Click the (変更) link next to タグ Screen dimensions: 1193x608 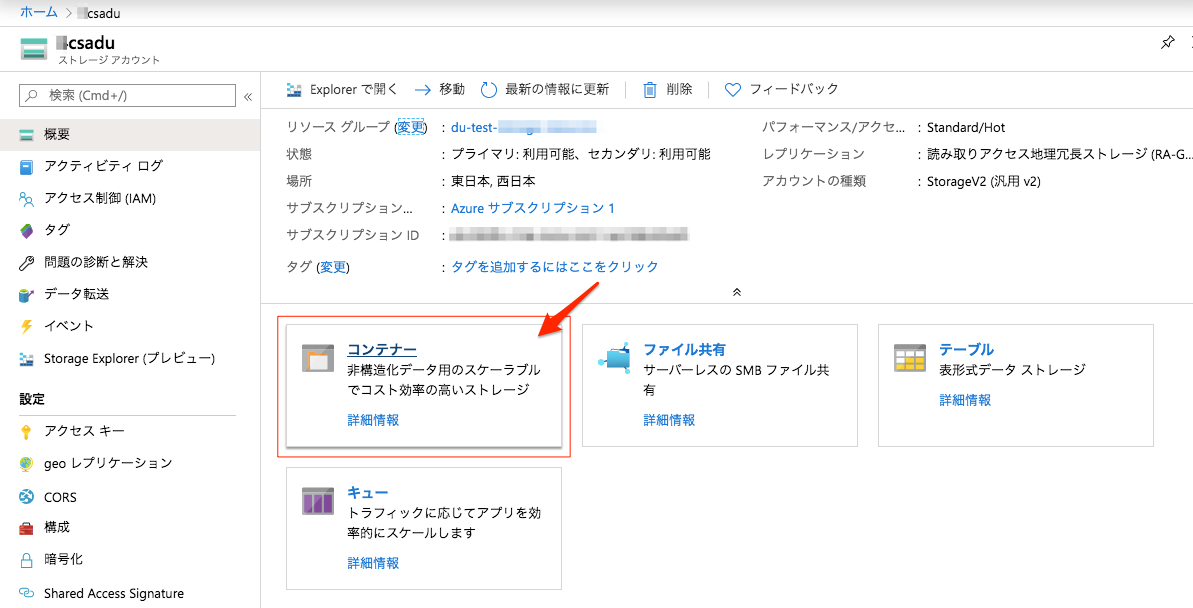[x=332, y=267]
